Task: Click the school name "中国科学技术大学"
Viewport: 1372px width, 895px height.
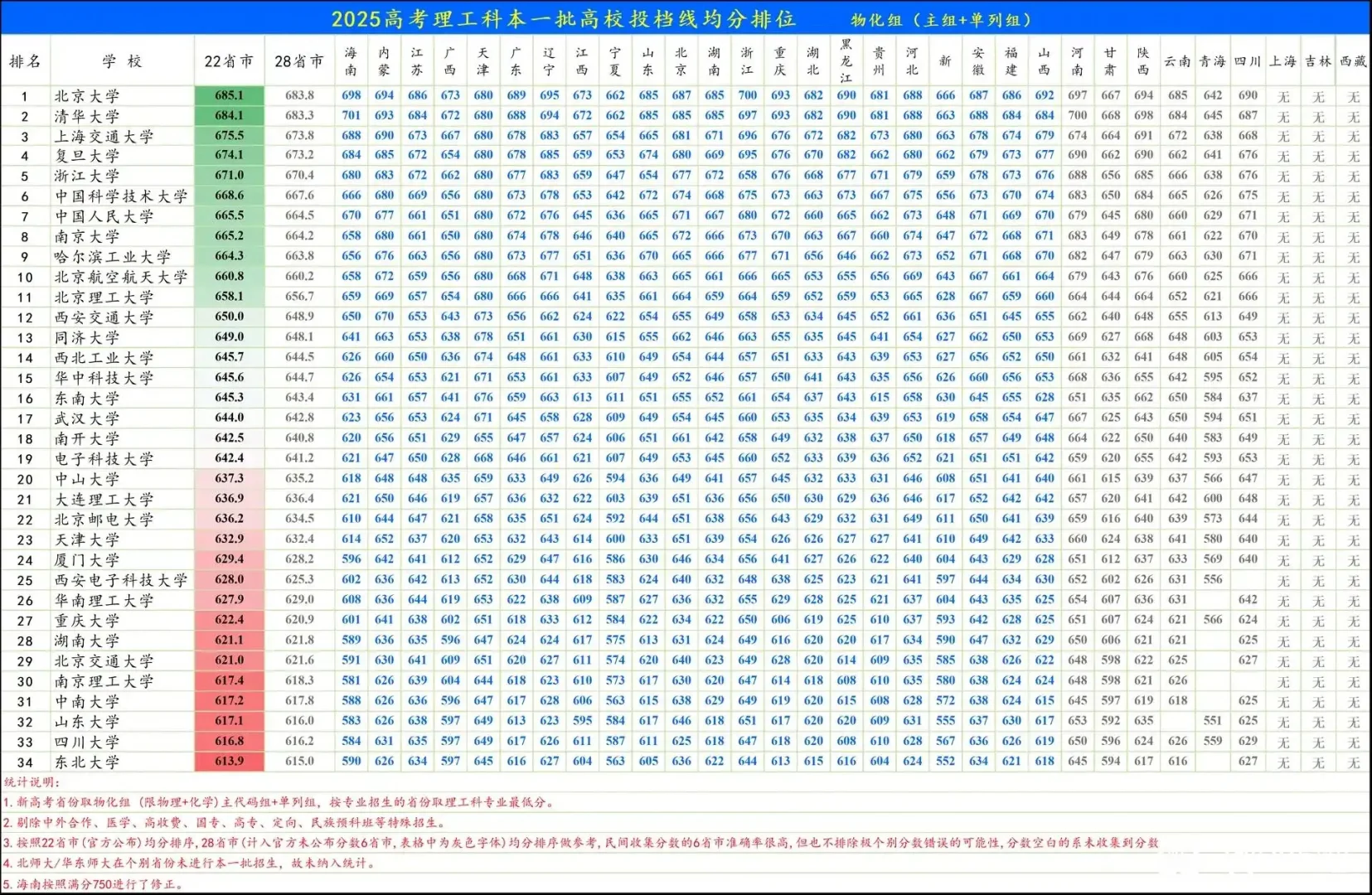Action: tap(121, 196)
